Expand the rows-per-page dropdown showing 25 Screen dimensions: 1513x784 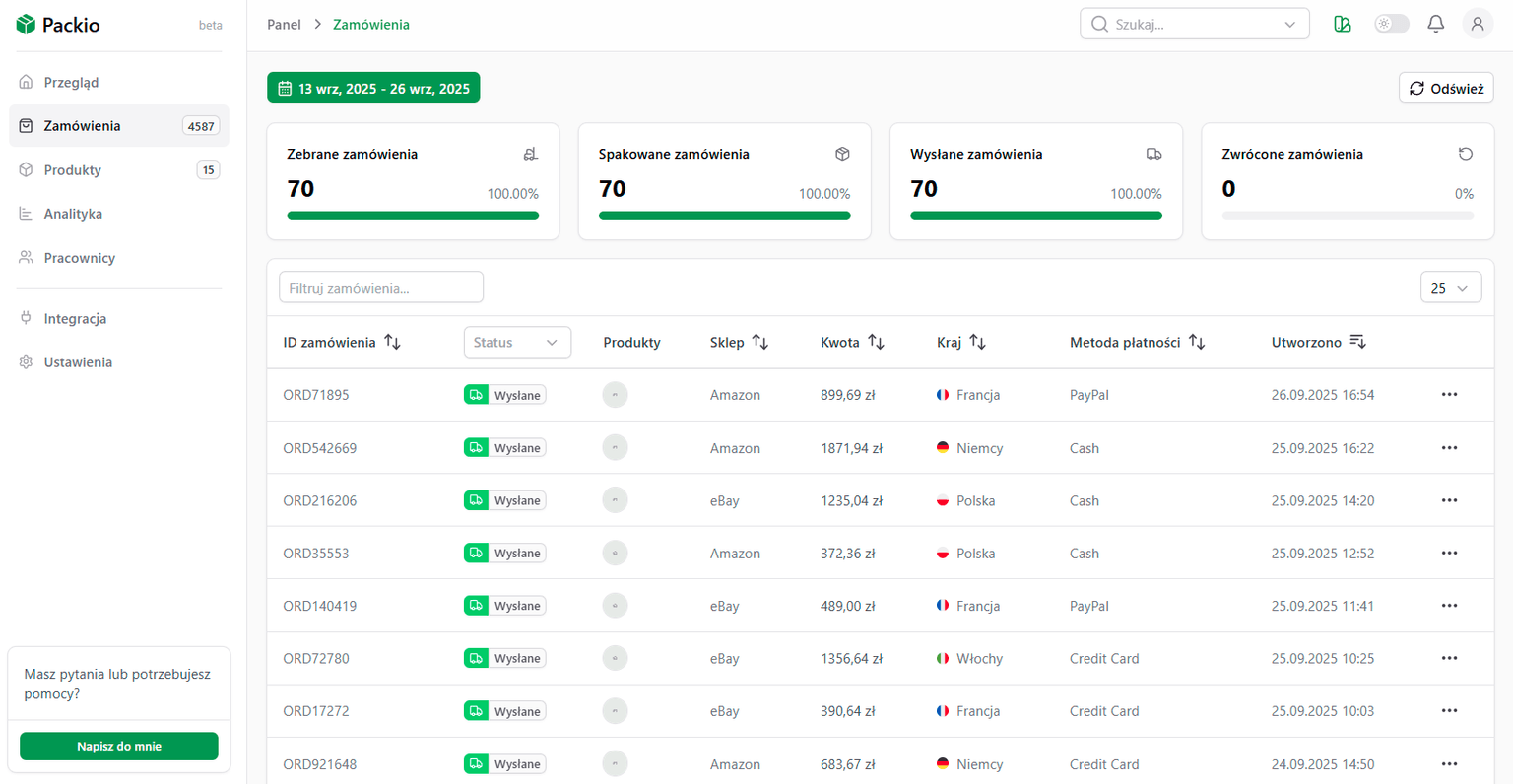coord(1450,288)
